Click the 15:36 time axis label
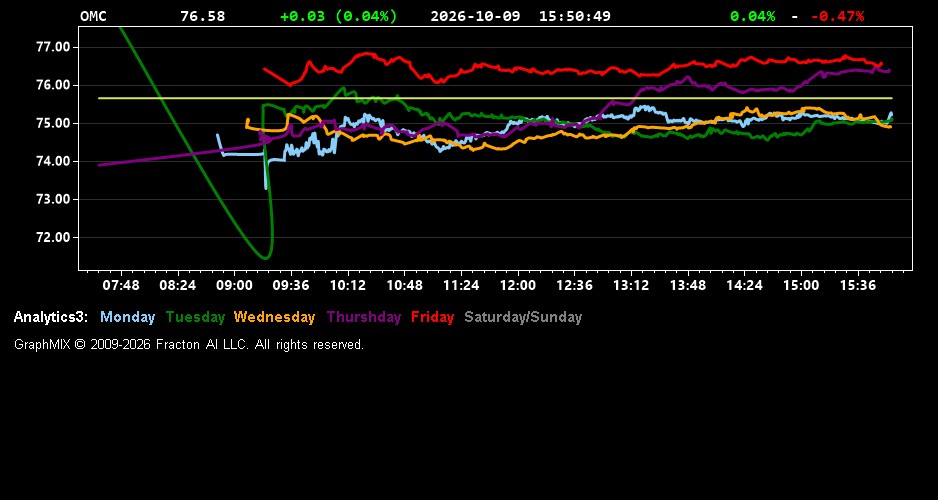938x500 pixels. coord(858,285)
